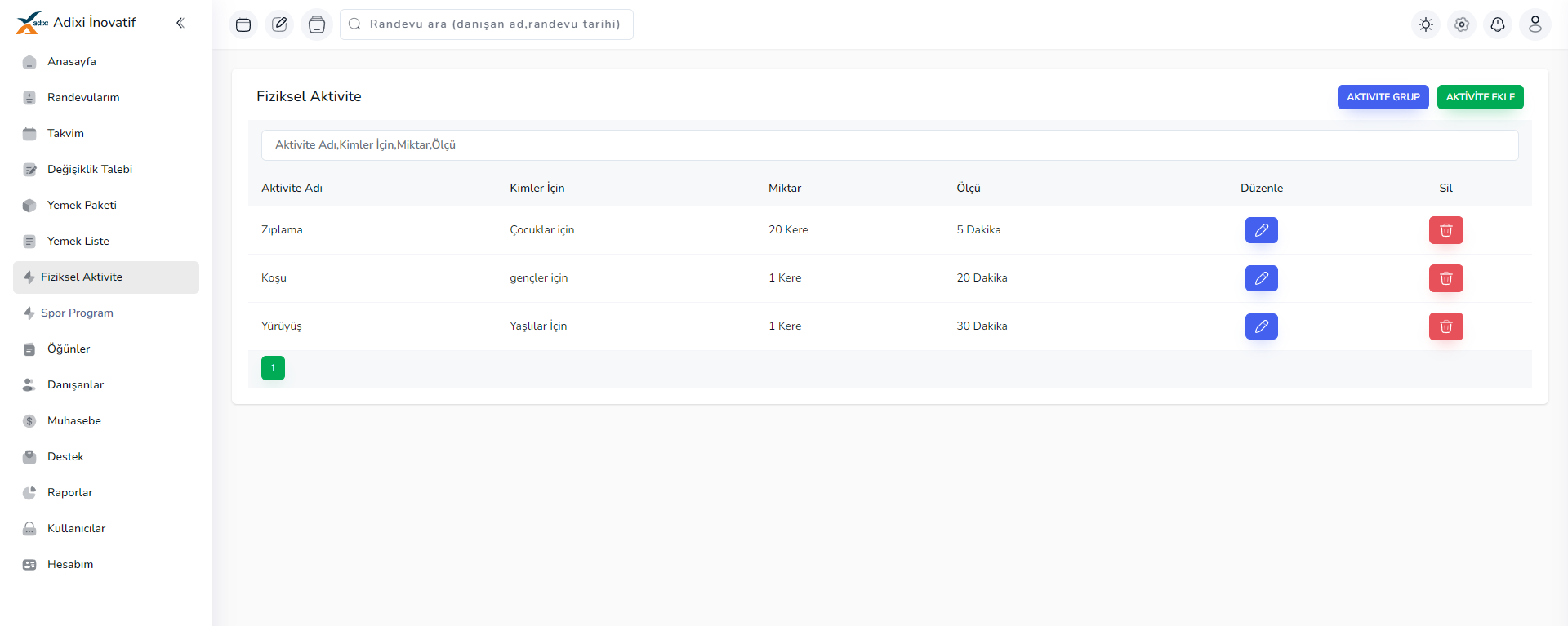Screen dimensions: 1568x626
Task: Delete the Koşu activity trash icon
Action: pyautogui.click(x=1445, y=278)
